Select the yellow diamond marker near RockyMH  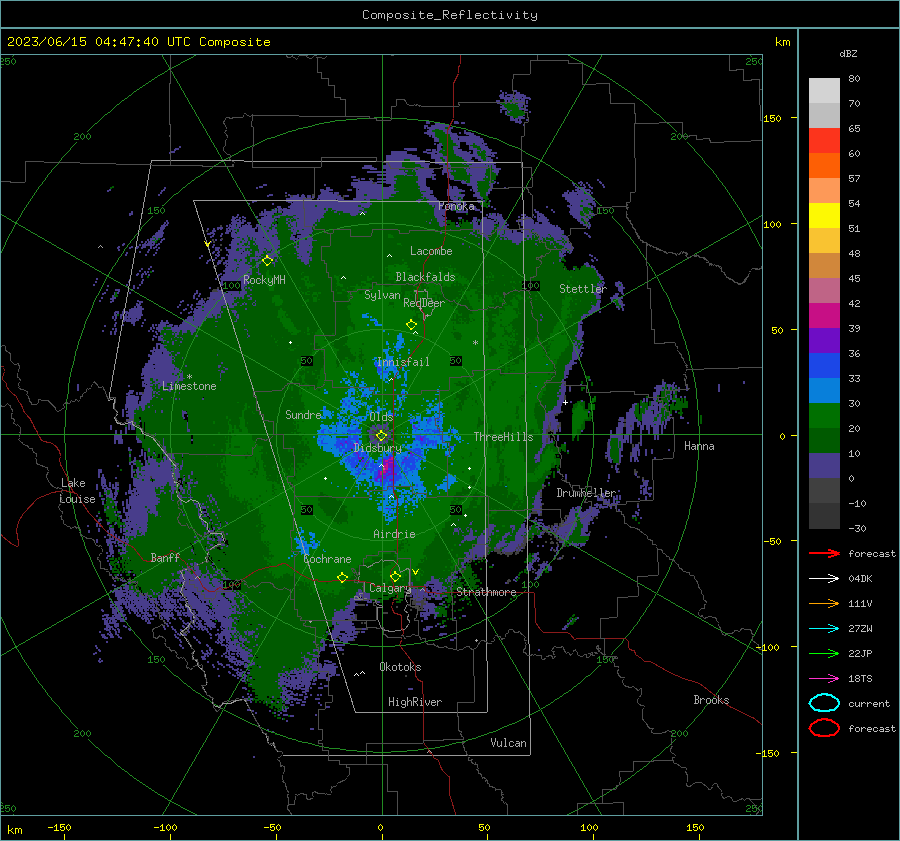[267, 261]
